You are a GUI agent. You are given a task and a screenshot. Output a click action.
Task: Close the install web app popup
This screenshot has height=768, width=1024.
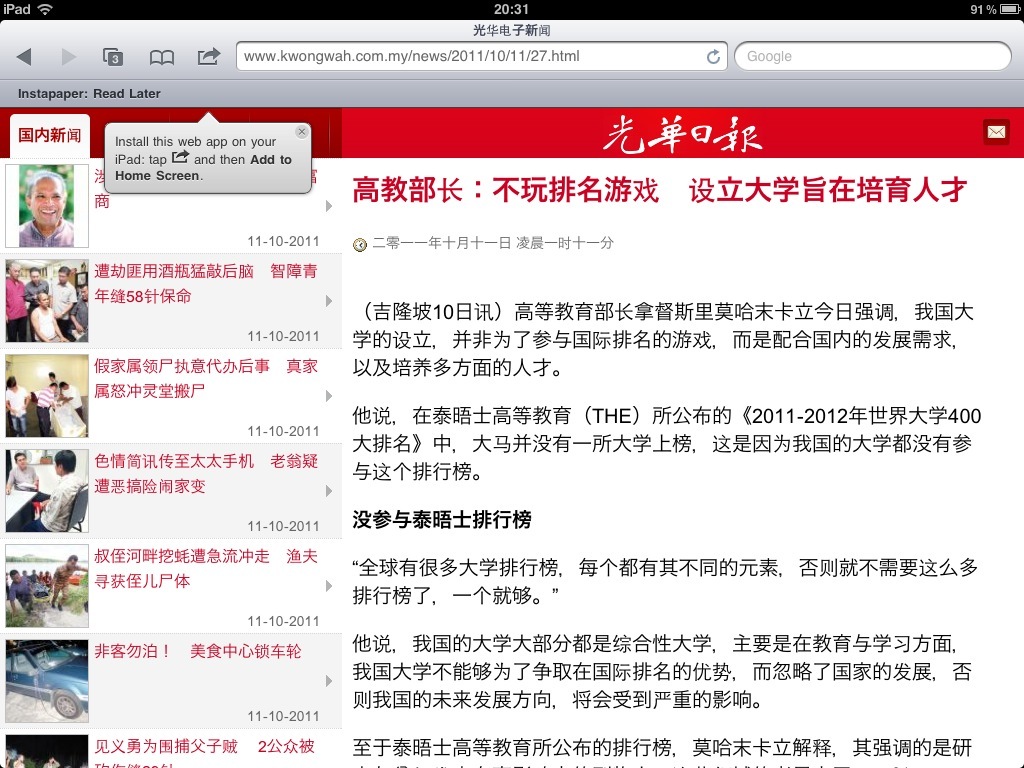(301, 132)
